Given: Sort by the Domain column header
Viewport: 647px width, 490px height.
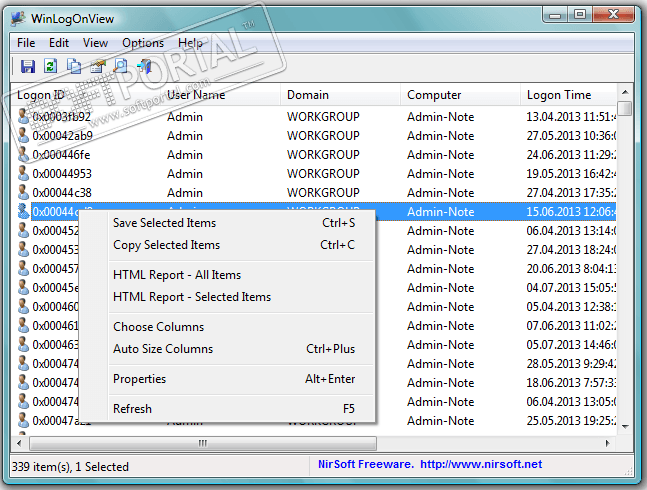Looking at the screenshot, I should [340, 95].
